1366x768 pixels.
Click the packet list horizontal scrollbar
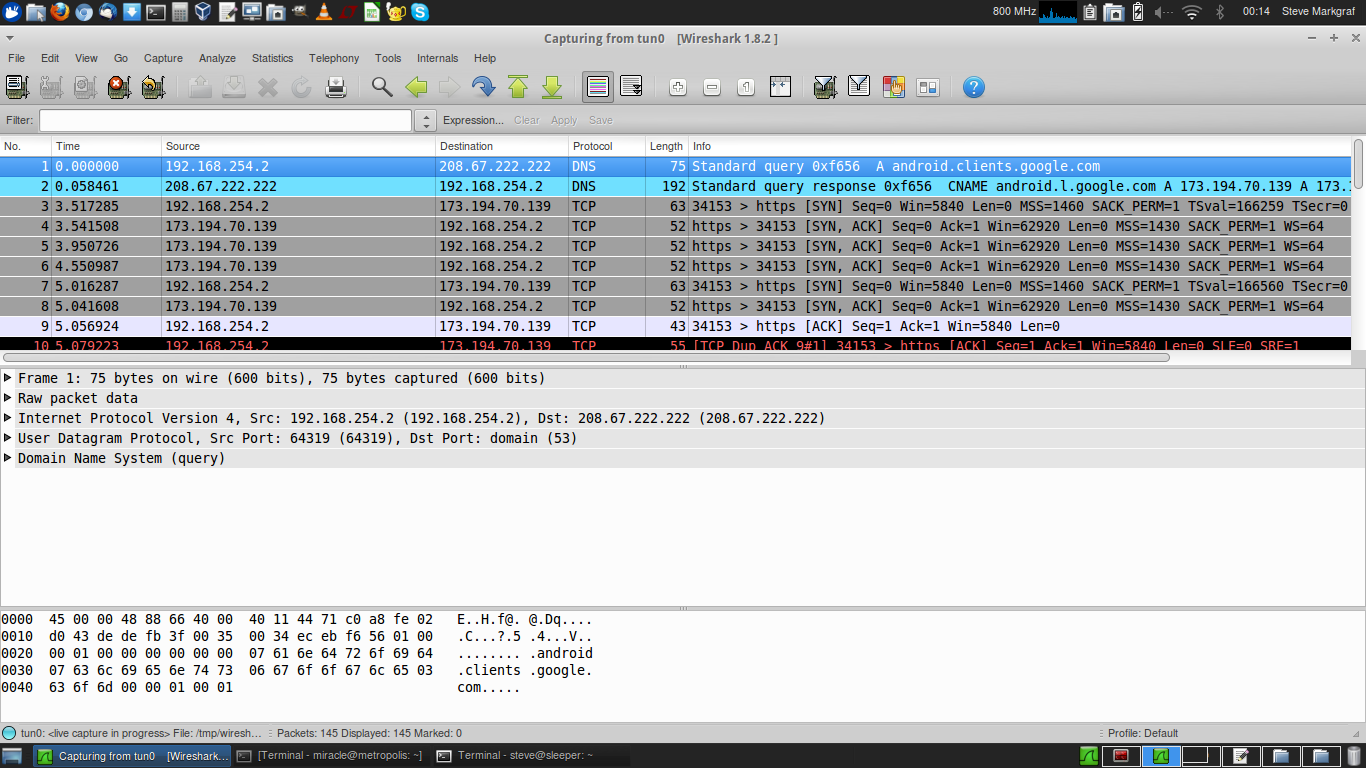tap(585, 357)
